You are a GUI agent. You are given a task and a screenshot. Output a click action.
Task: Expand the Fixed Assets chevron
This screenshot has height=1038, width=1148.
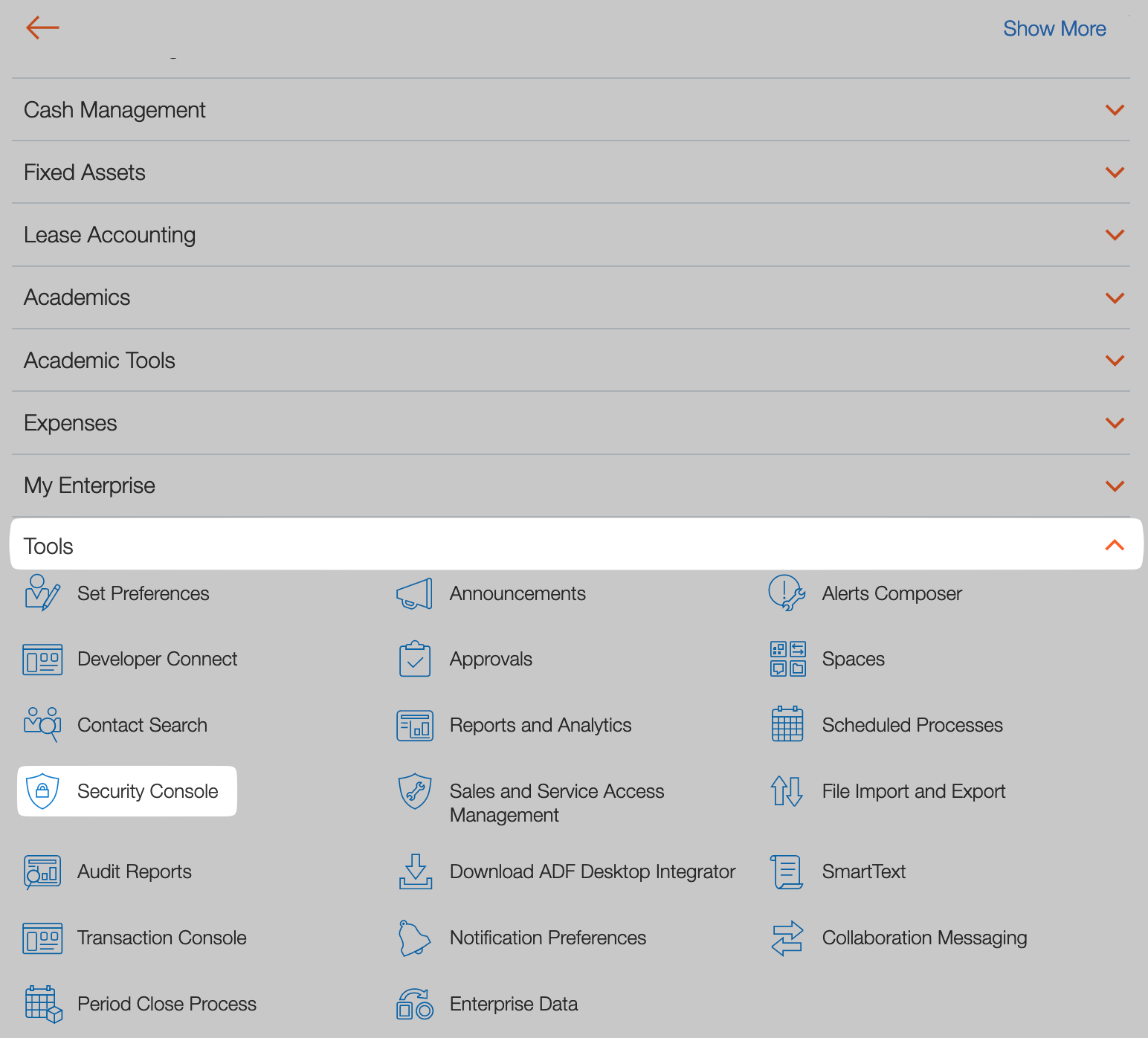pos(1114,173)
